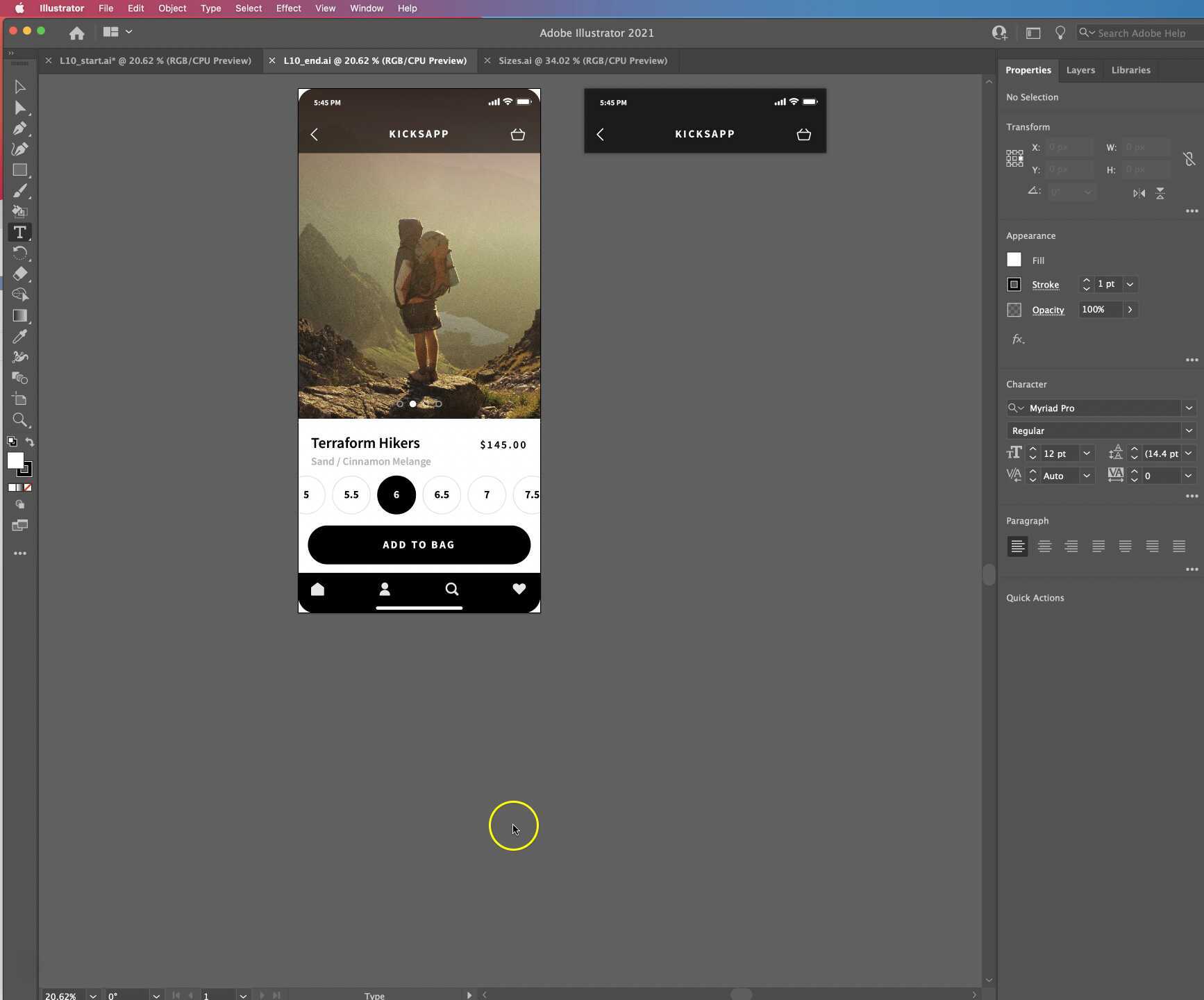Click the Home icon in the toolbar
Image resolution: width=1204 pixels, height=1000 pixels.
pyautogui.click(x=76, y=33)
